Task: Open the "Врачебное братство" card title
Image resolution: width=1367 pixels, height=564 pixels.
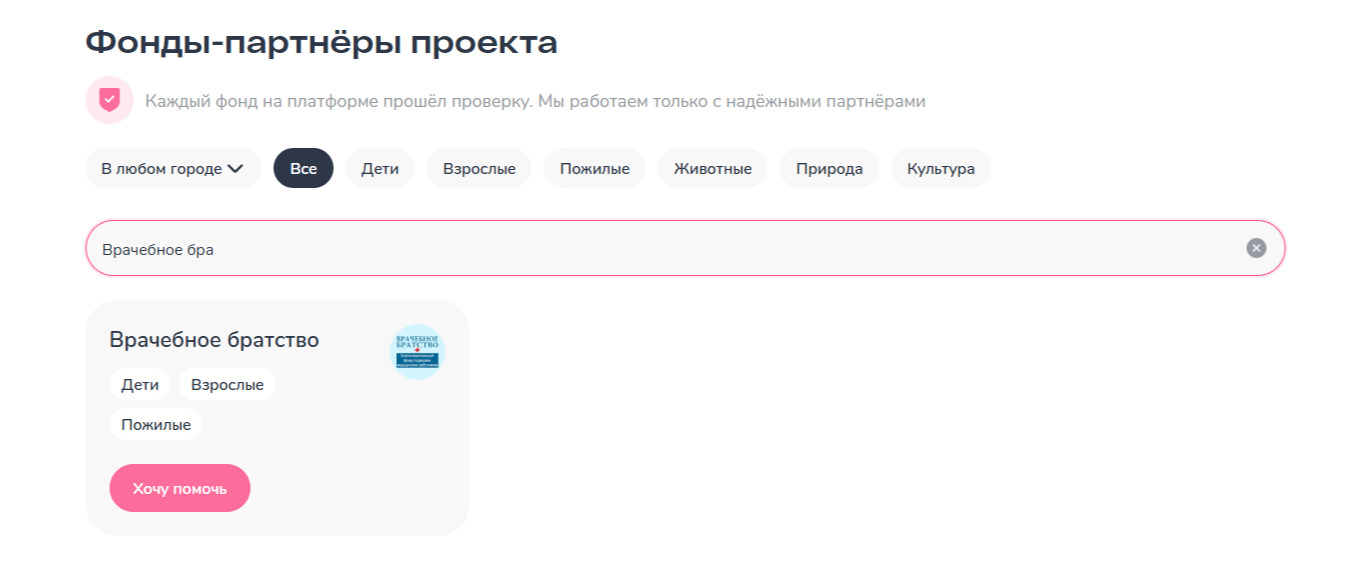Action: pos(214,340)
